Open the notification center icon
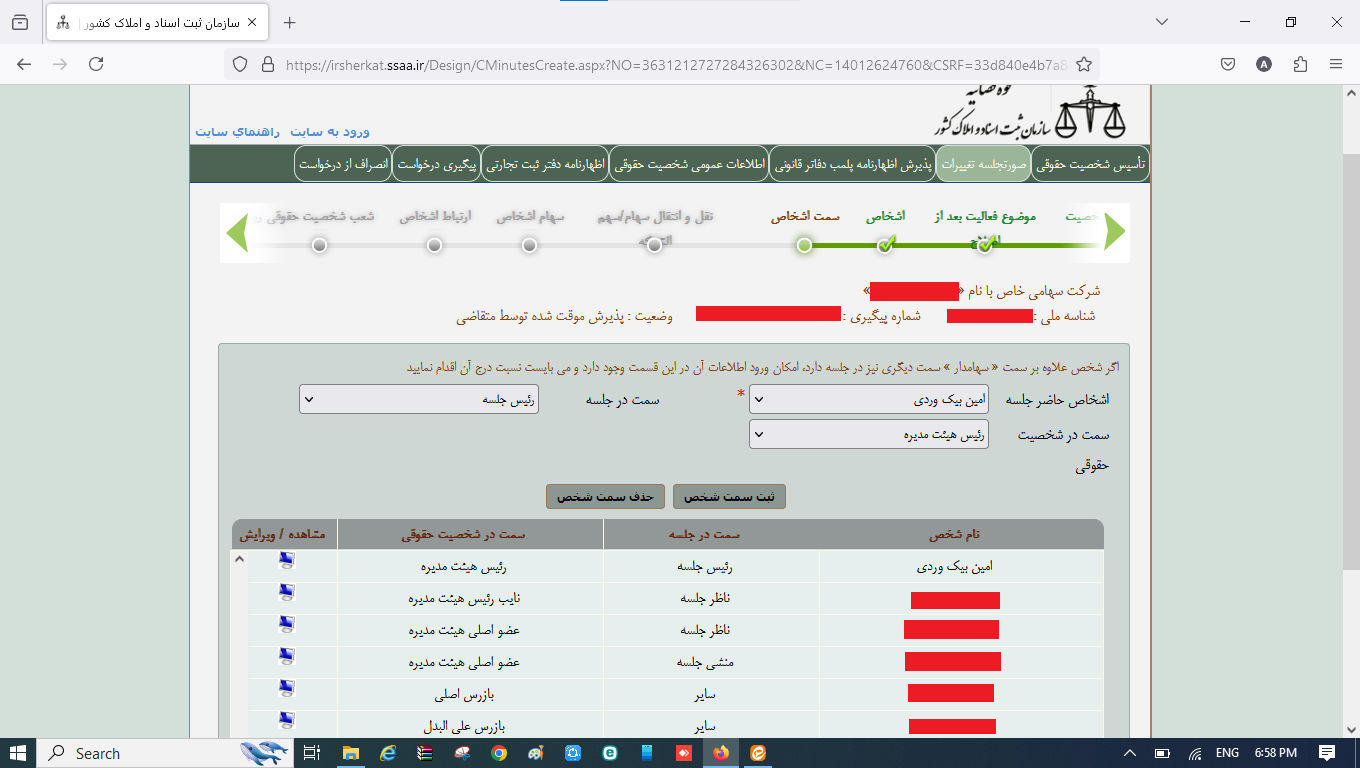Screen dimensions: 1360x768 pos(1327,753)
